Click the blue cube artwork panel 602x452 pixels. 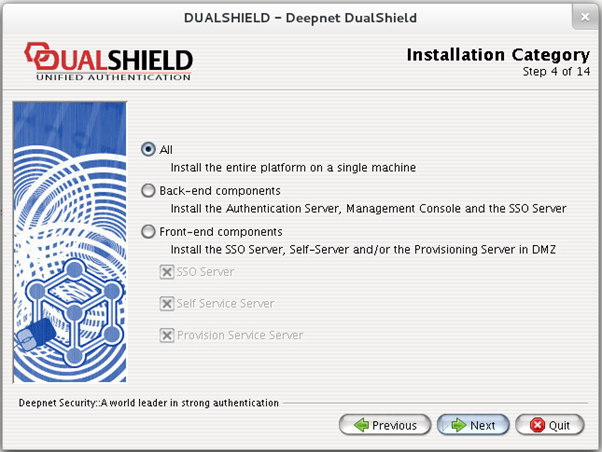69,242
